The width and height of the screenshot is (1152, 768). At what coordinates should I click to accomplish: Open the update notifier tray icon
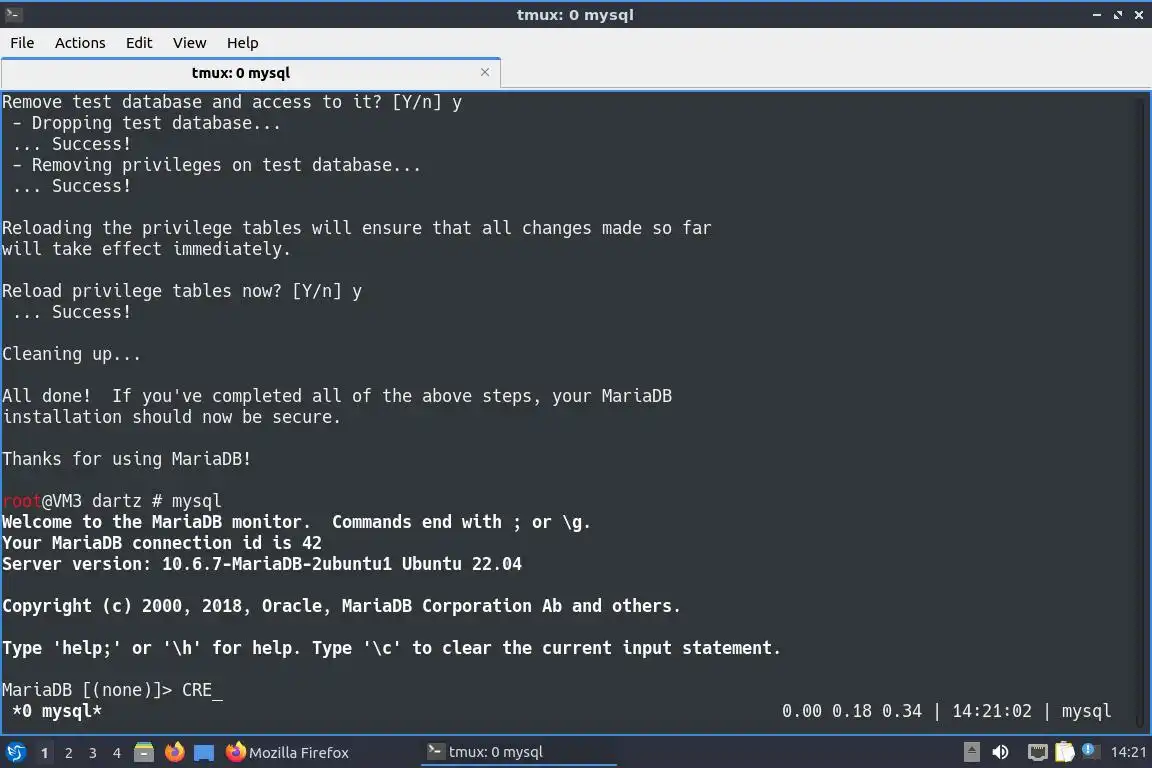tap(1090, 751)
